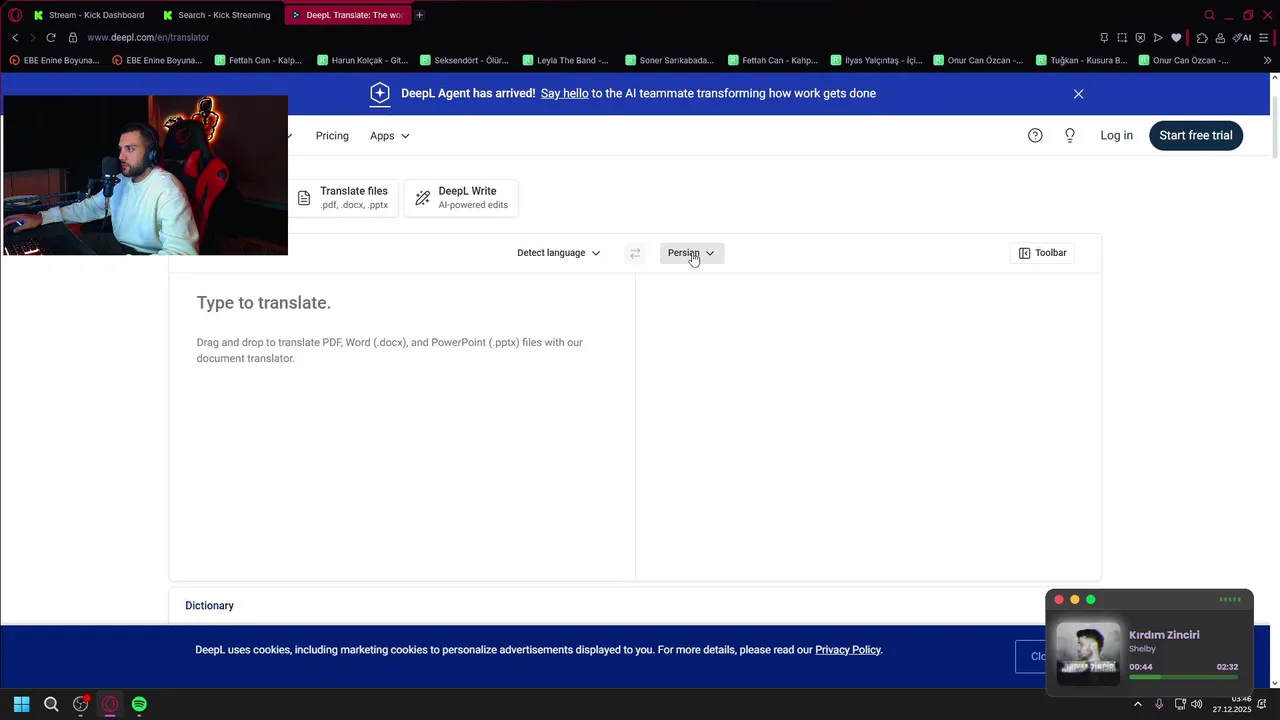Screen dimensions: 1280x720
Task: Open the taskbar clock and date
Action: coord(1232,704)
